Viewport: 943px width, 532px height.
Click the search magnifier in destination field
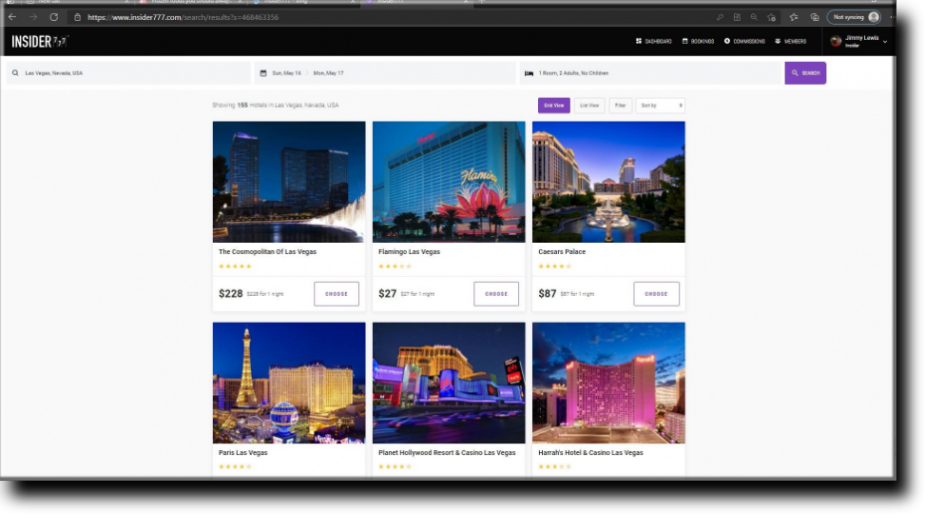point(15,73)
